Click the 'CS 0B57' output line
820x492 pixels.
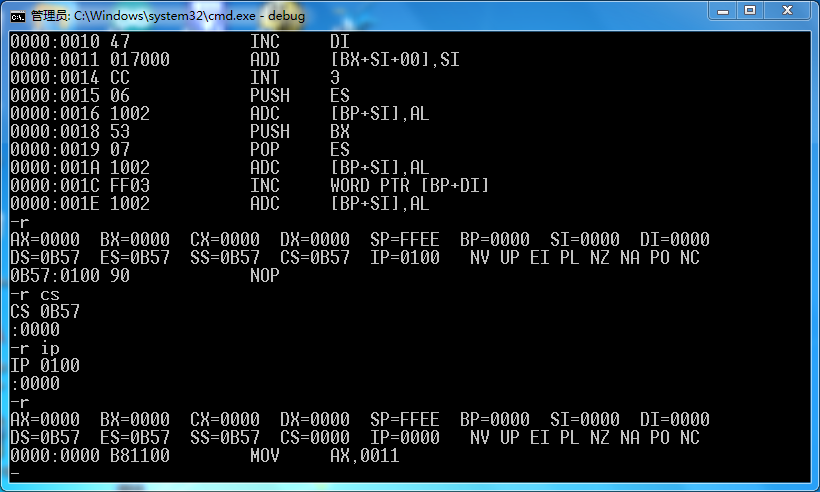(x=45, y=312)
